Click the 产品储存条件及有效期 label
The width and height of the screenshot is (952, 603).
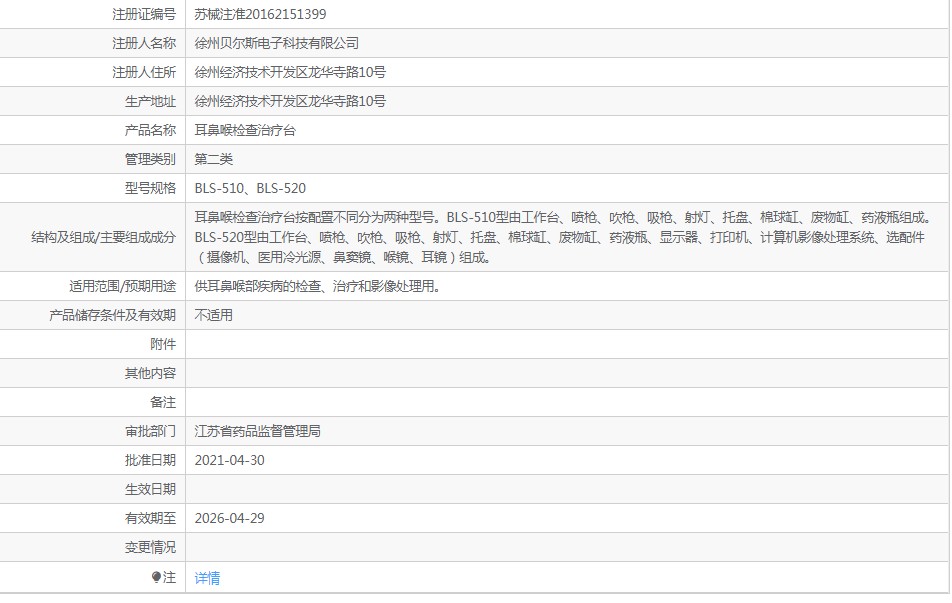tap(112, 315)
